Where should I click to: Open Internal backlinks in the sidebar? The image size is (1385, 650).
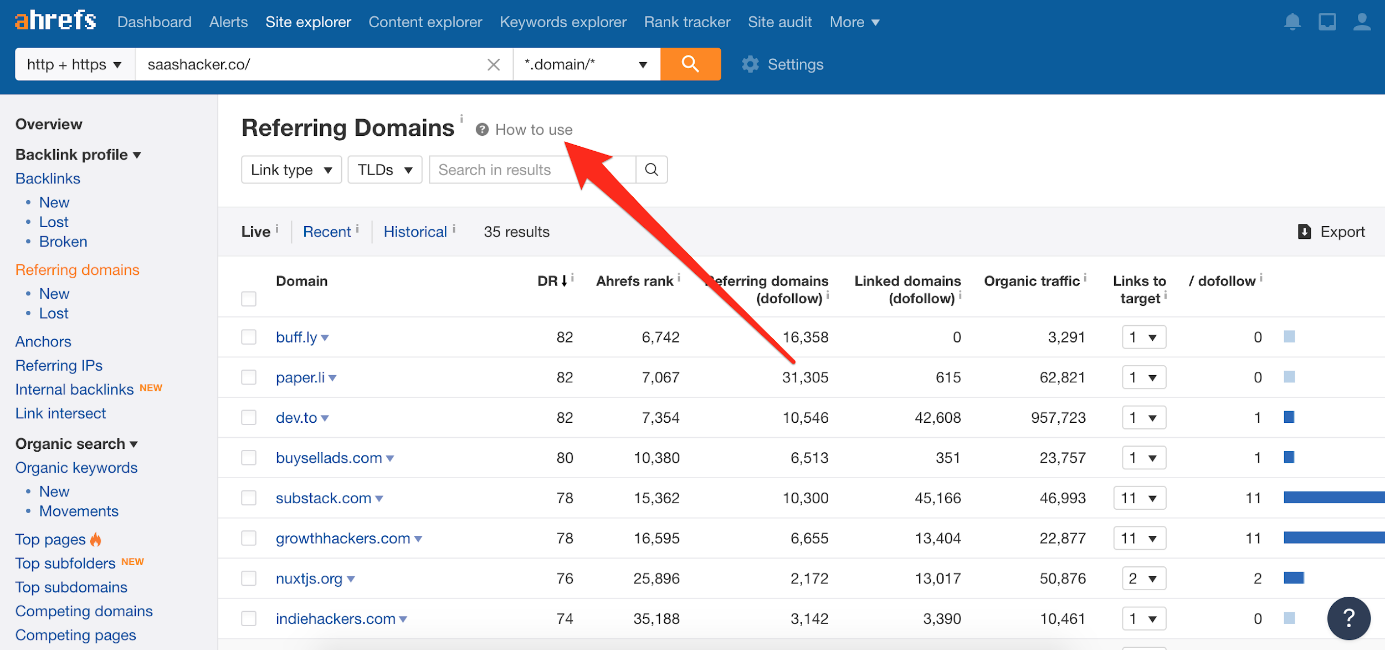point(74,390)
